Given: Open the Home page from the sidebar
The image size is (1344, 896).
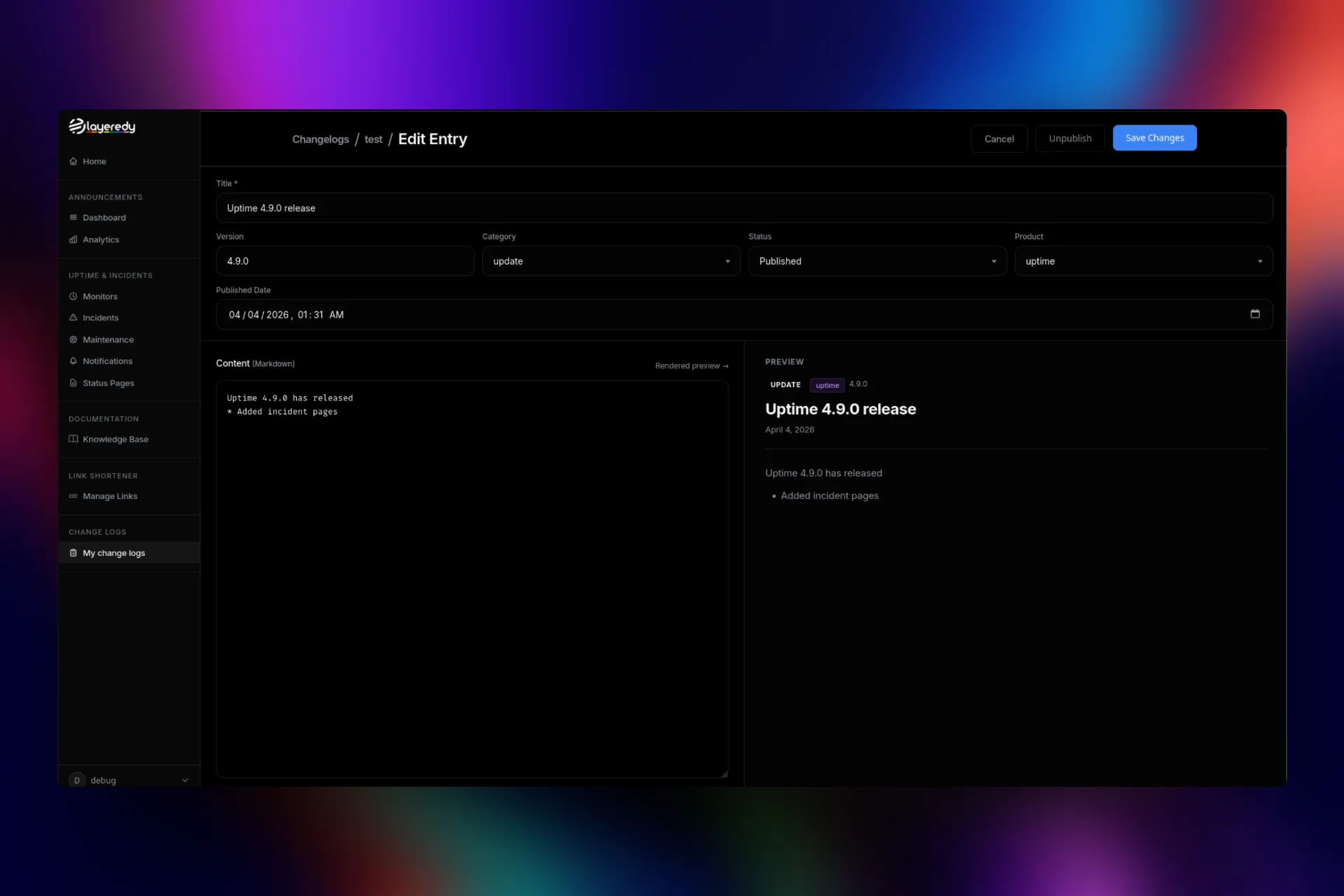Looking at the screenshot, I should 94,161.
